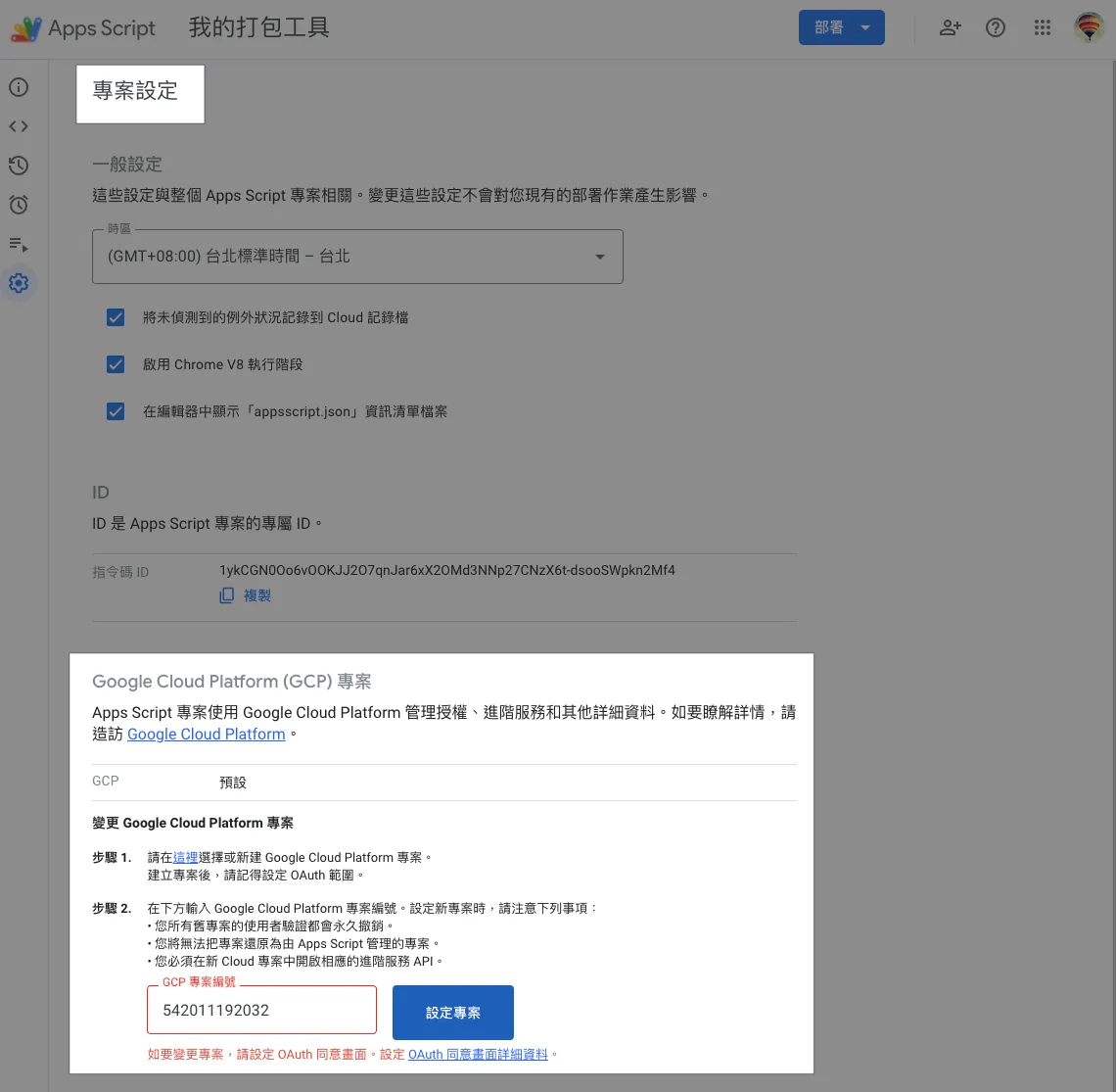Viewport: 1116px width, 1092px height.
Task: Select the Project Settings gear icon
Action: (x=19, y=283)
